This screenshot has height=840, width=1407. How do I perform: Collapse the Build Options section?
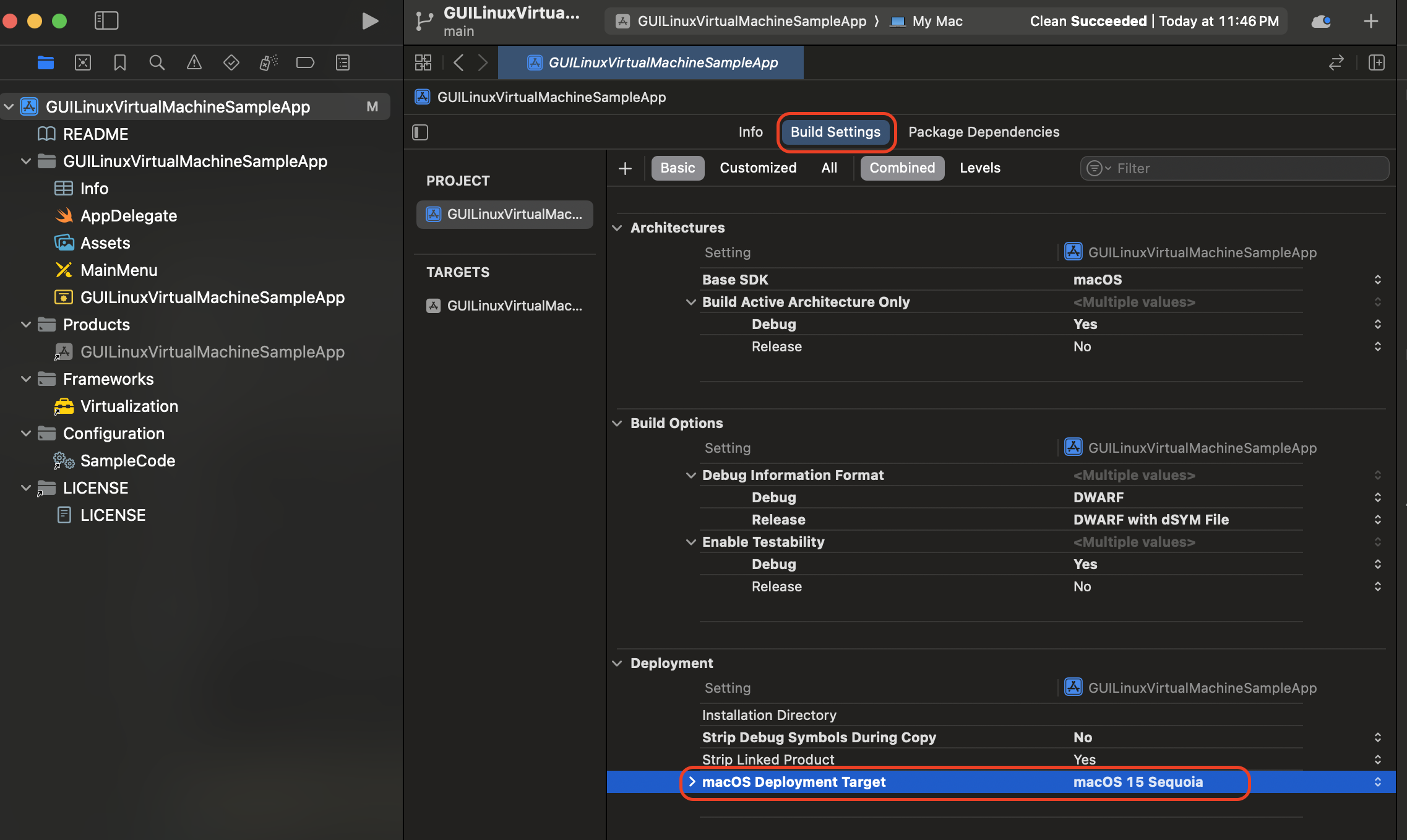(617, 423)
